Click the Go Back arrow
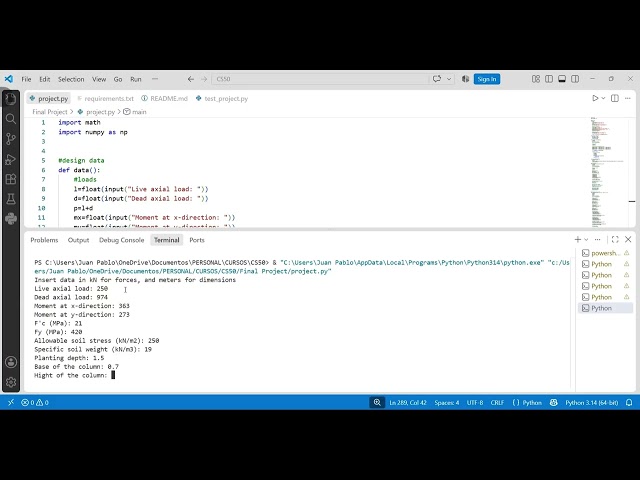640x480 pixels. [191, 79]
